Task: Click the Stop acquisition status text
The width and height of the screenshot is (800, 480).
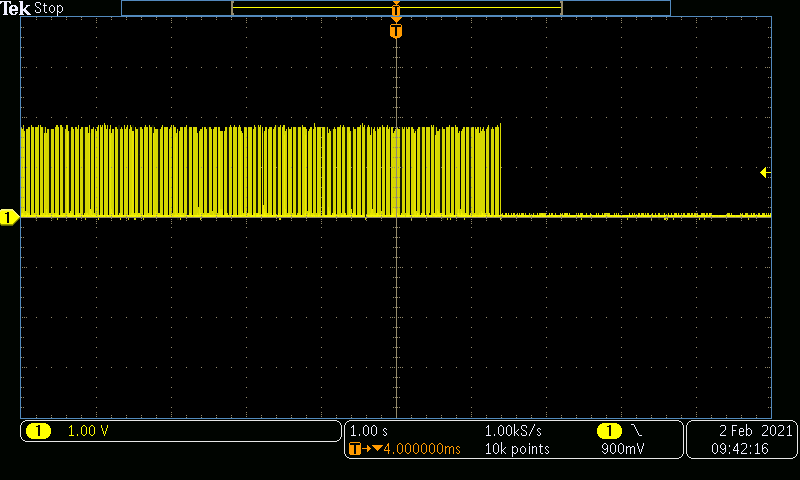Action: (48, 8)
